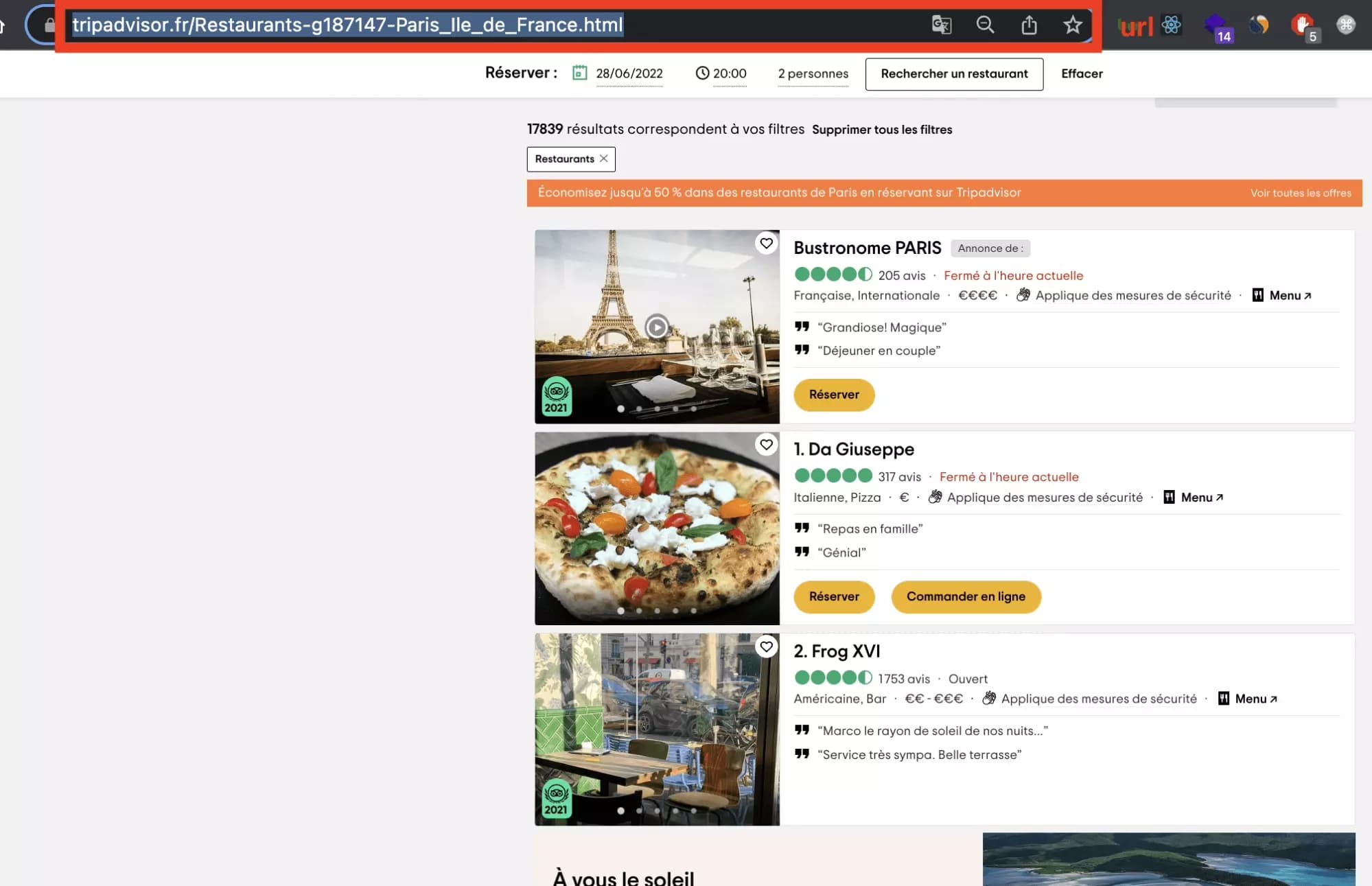Open the time selector showing 20:00
This screenshot has width=1372, height=886.
730,73
